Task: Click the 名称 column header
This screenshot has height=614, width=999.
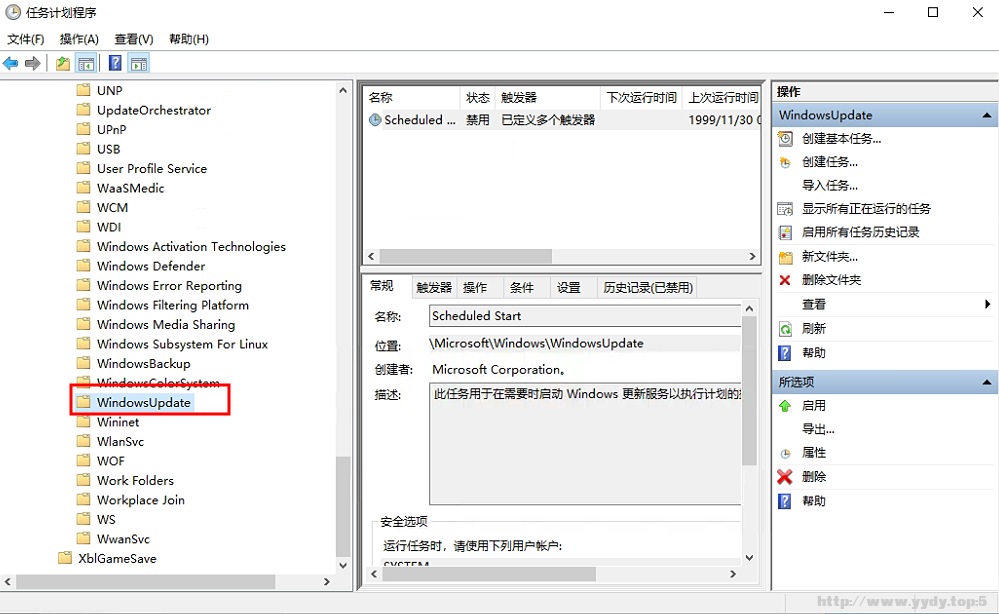Action: click(x=412, y=97)
